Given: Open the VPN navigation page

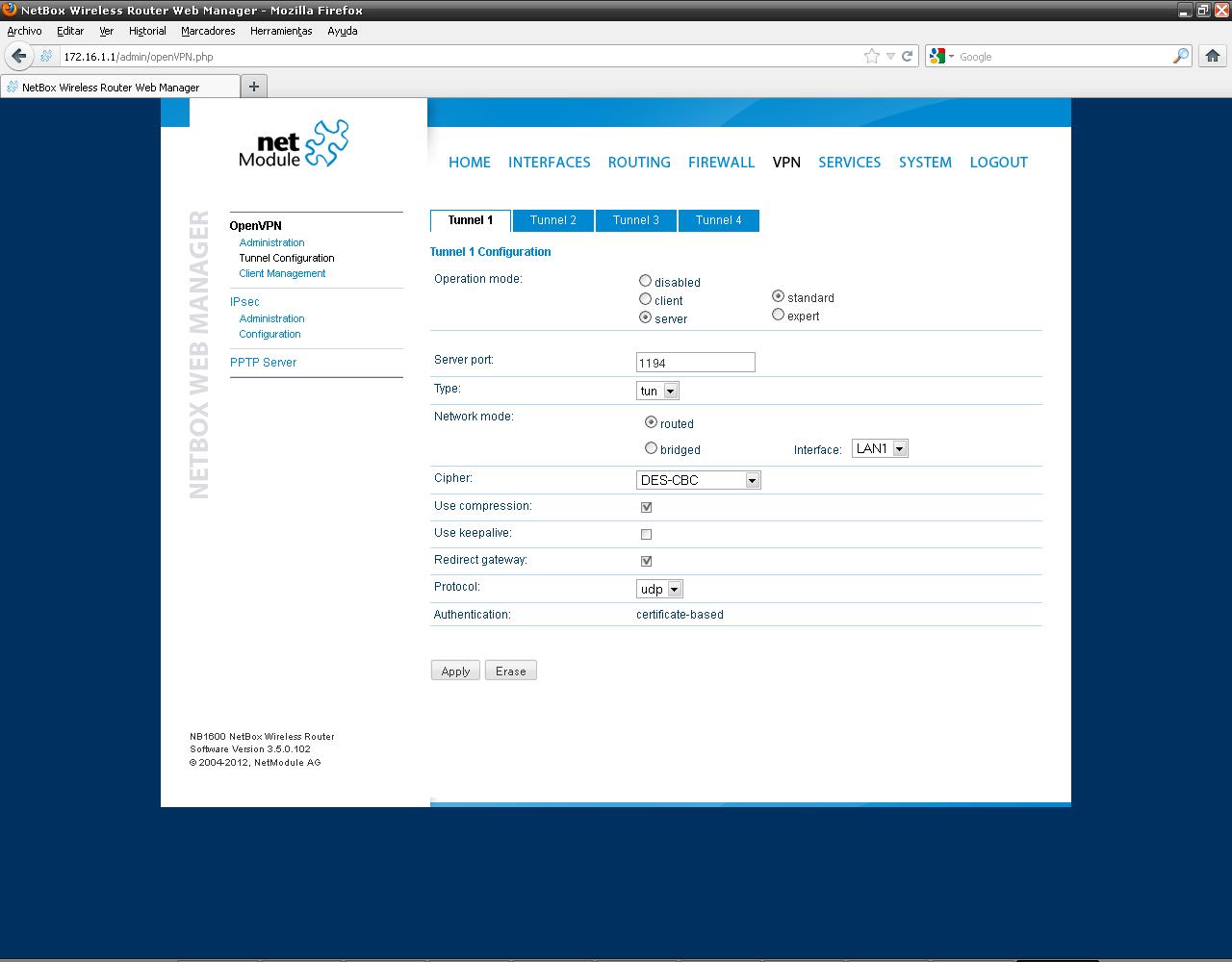Looking at the screenshot, I should point(786,163).
